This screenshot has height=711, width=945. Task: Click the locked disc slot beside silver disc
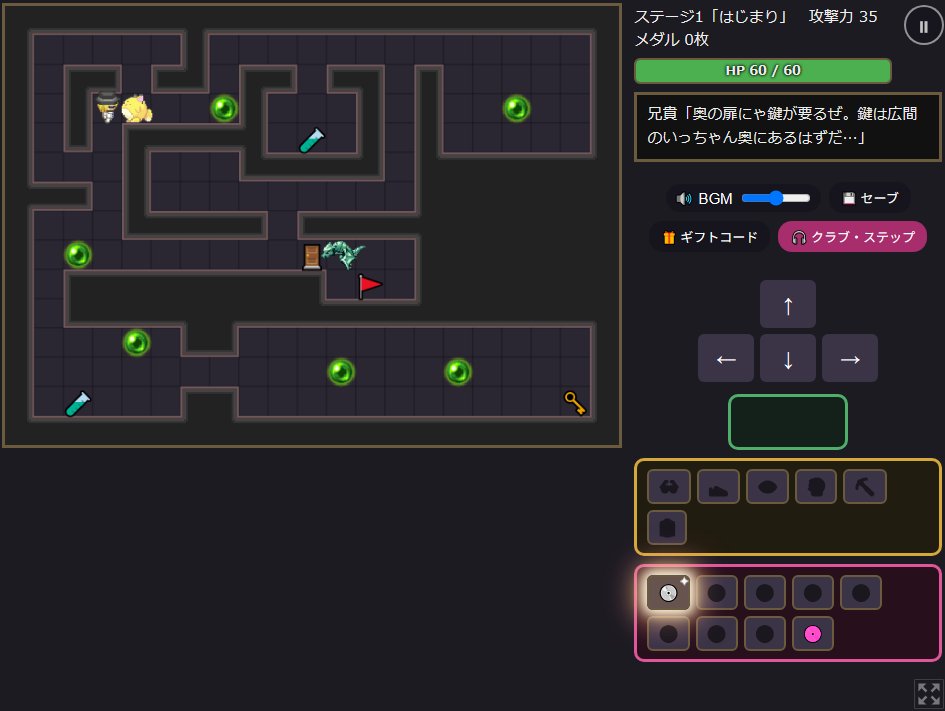coord(717,593)
